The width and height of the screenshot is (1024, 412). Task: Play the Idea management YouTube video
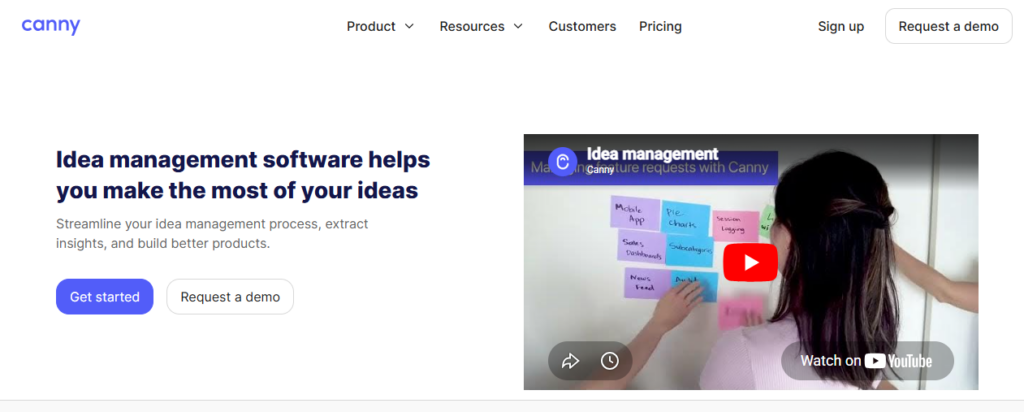(750, 262)
